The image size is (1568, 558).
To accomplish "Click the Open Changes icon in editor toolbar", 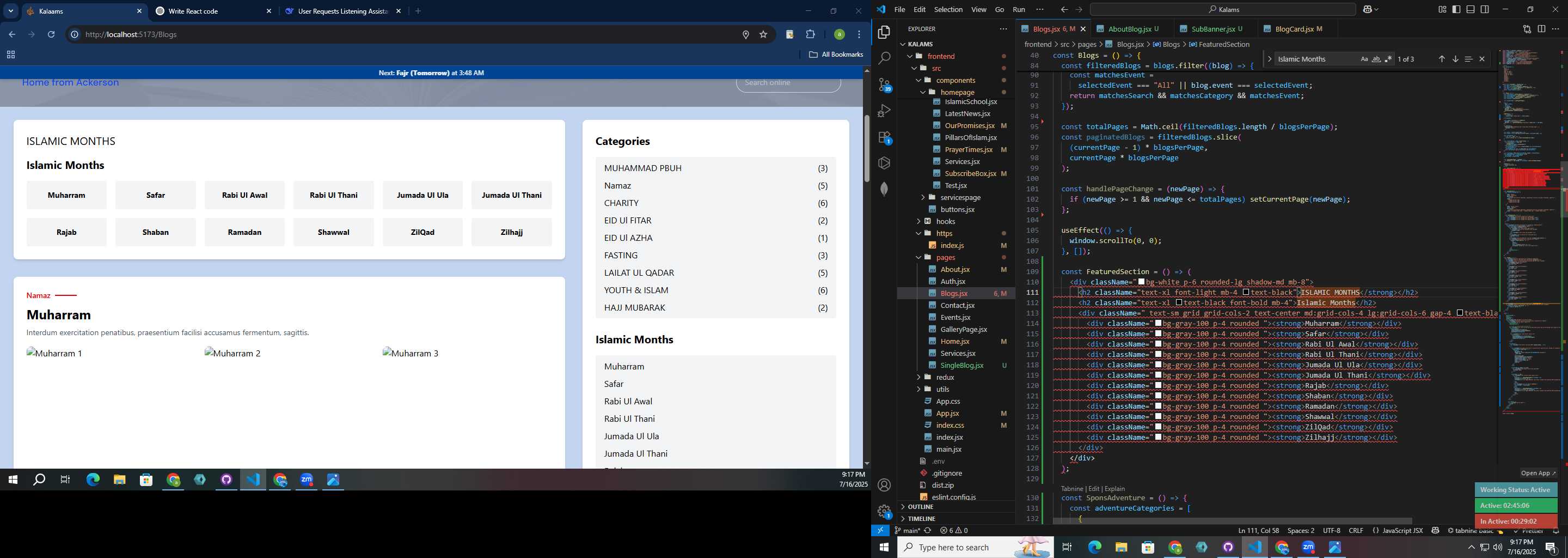I will coord(1527,29).
